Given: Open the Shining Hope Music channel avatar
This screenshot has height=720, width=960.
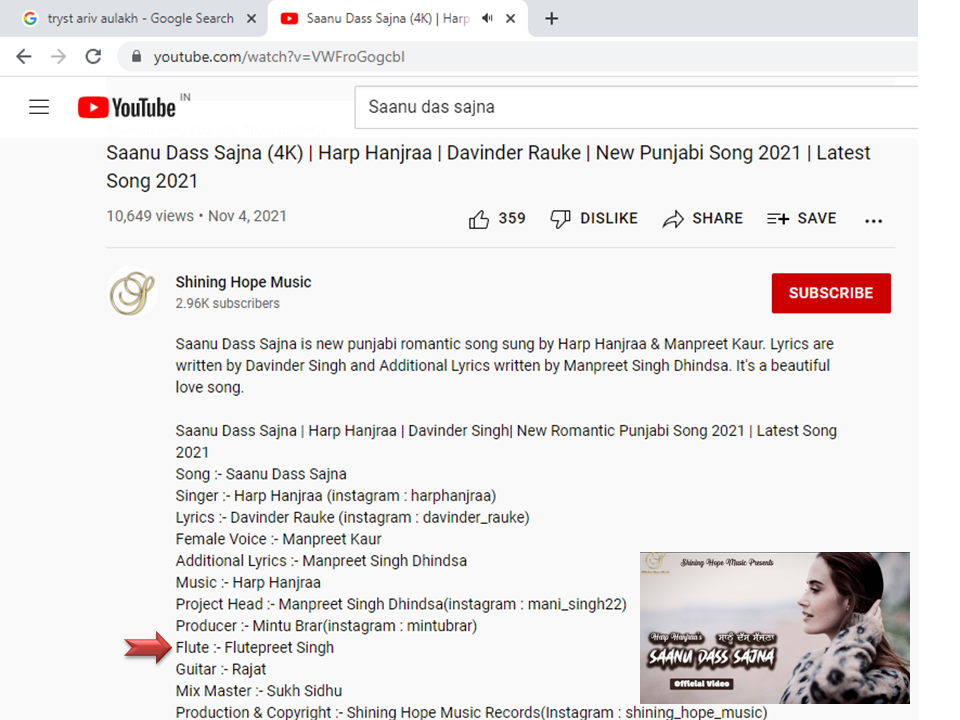Looking at the screenshot, I should click(132, 293).
